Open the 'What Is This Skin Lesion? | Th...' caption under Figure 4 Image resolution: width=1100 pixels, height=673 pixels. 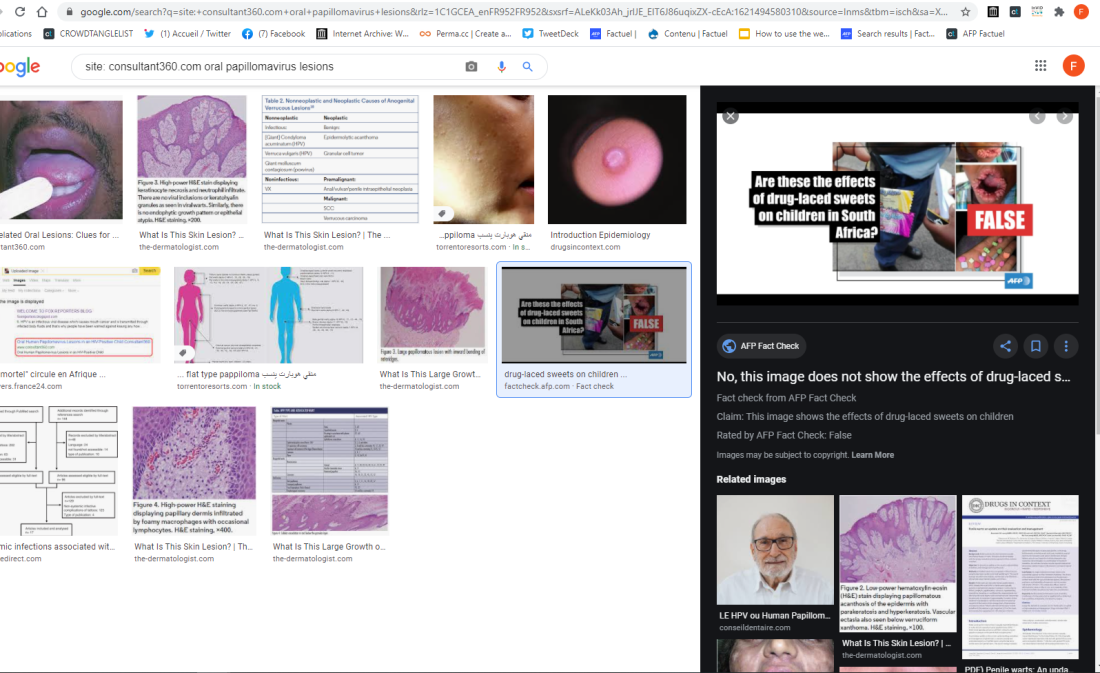[193, 547]
